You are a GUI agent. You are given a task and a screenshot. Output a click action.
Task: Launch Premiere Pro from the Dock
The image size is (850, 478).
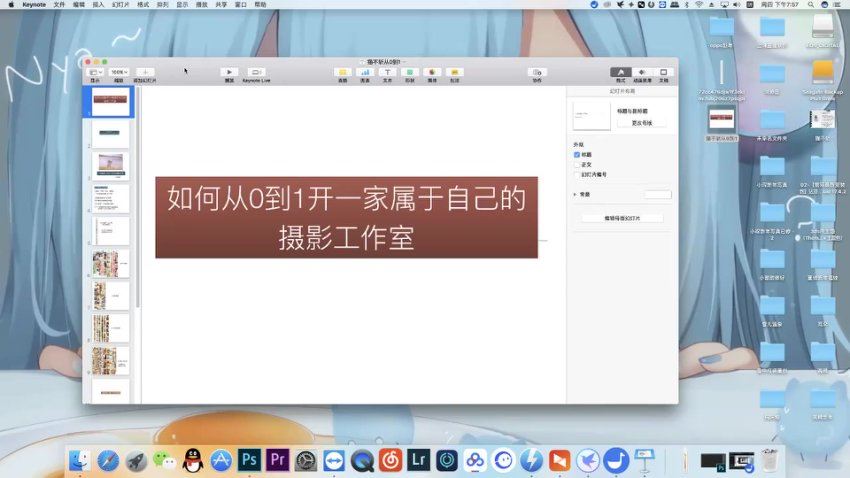277,460
